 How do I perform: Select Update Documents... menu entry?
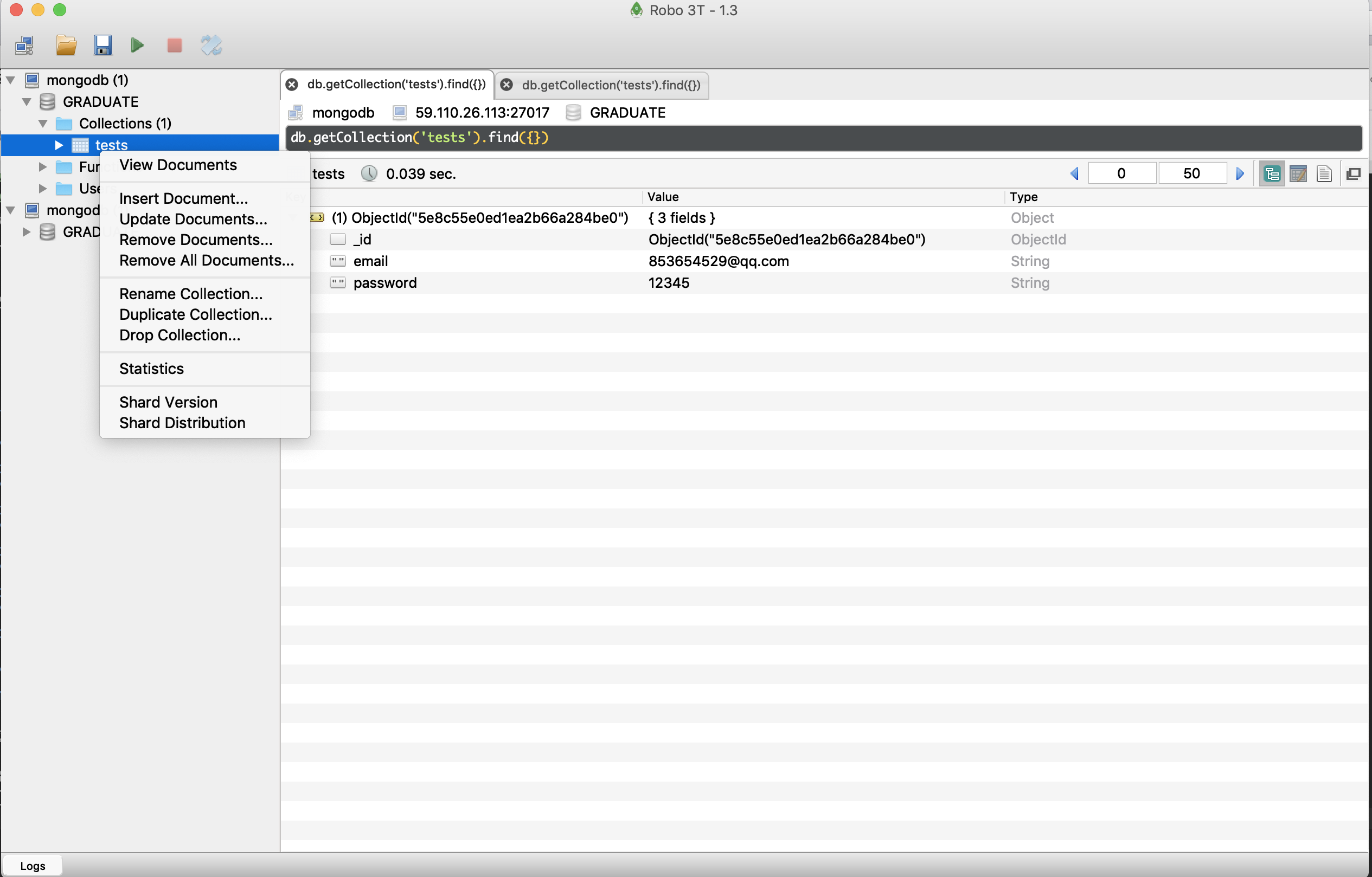(x=204, y=219)
